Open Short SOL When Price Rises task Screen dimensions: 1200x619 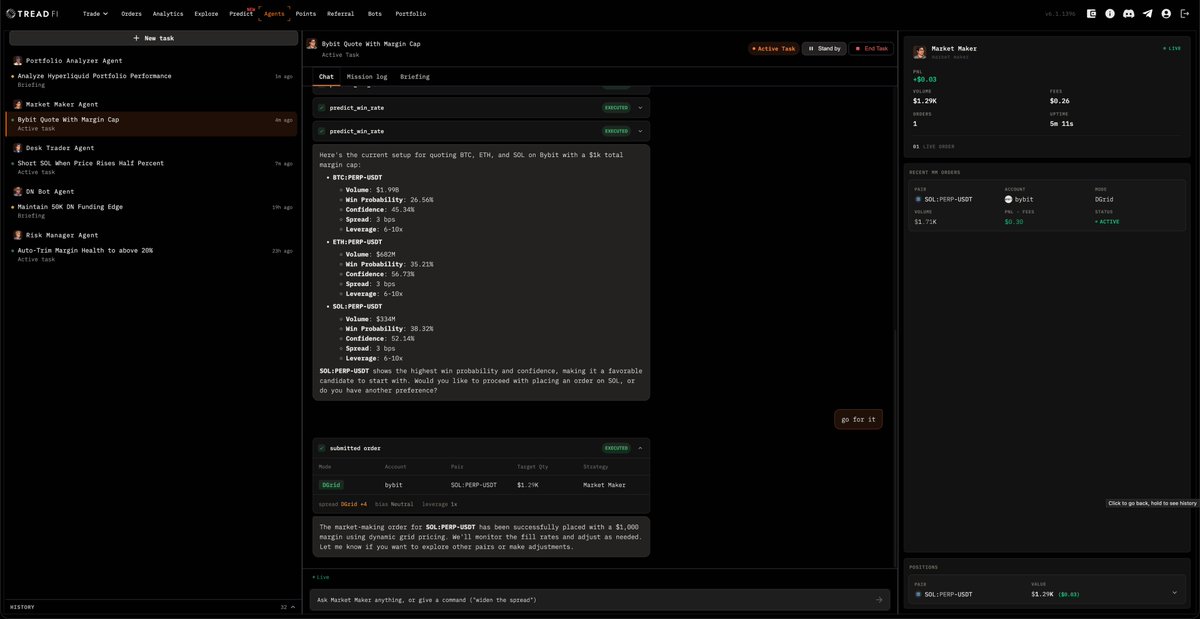[153, 167]
